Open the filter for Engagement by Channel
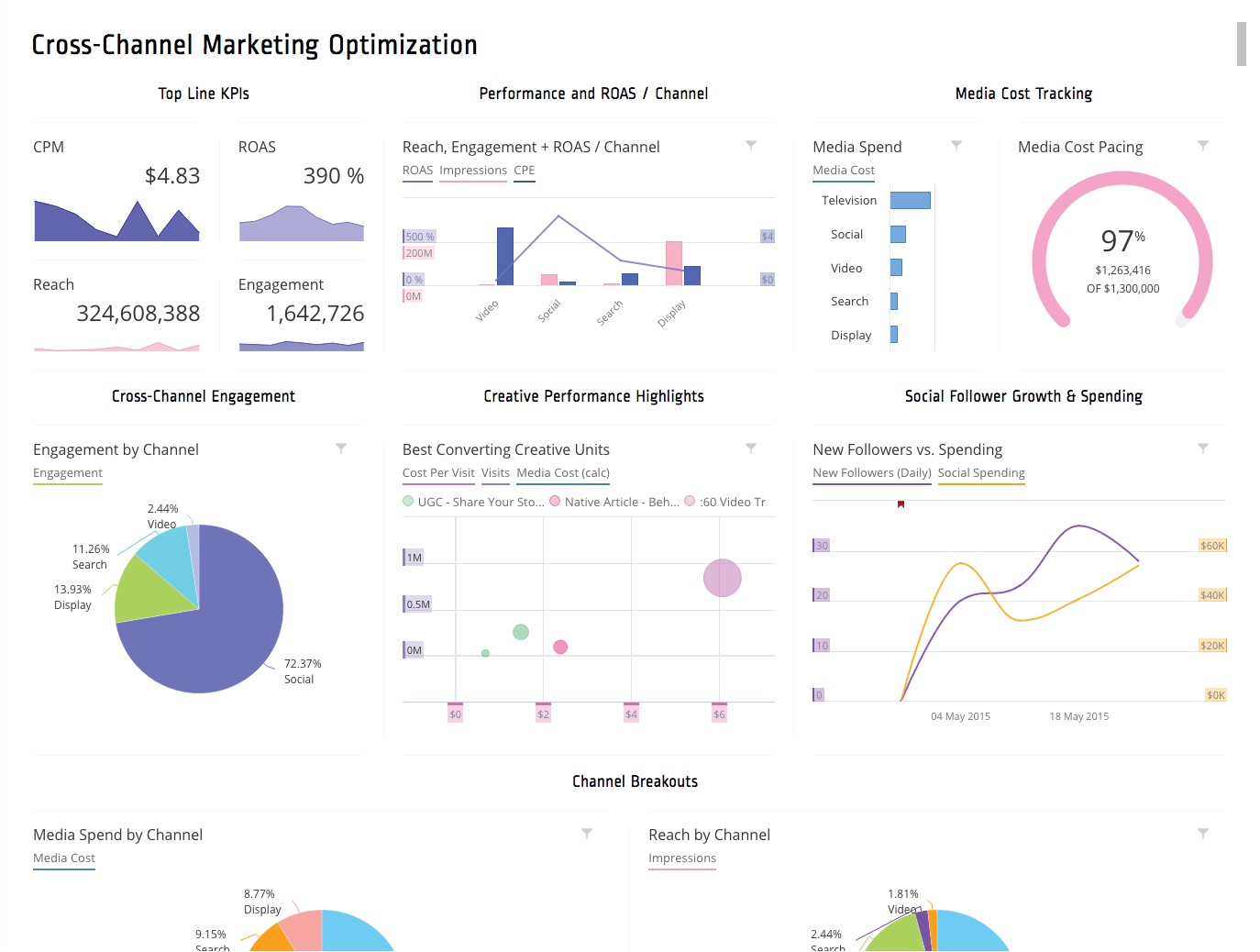Viewport: 1260px width, 952px height. click(340, 448)
